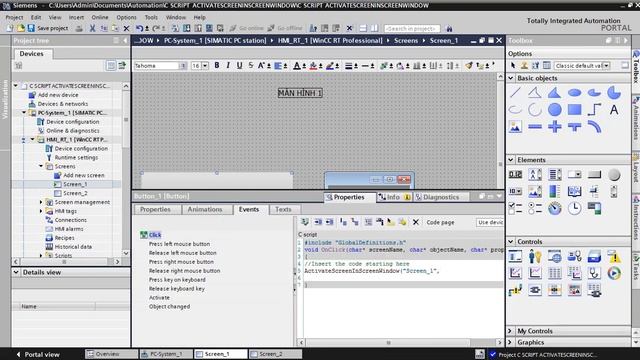
Task: Select the Media player control
Action: tap(614, 273)
